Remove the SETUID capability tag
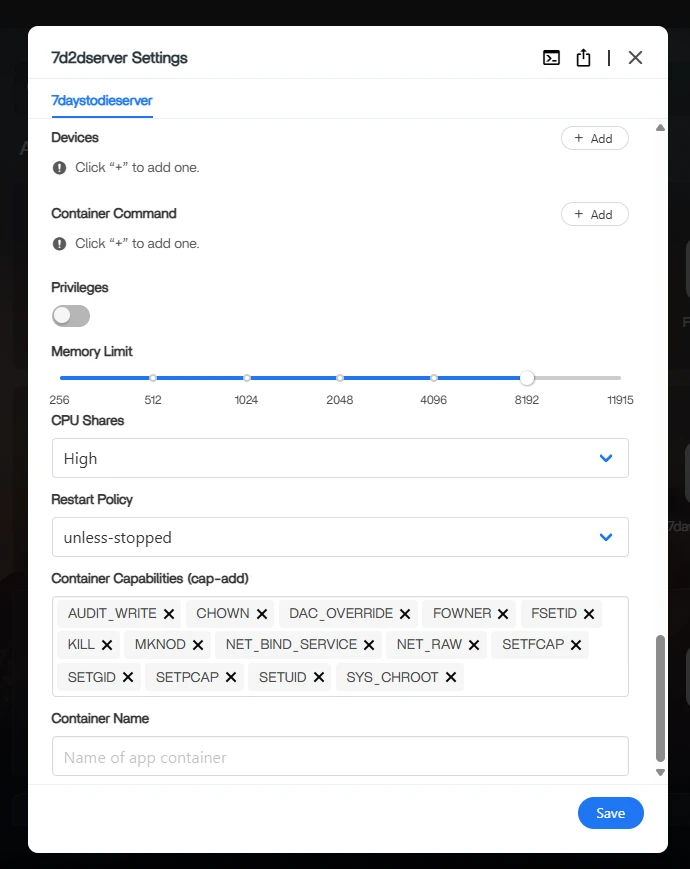690x869 pixels. [319, 677]
